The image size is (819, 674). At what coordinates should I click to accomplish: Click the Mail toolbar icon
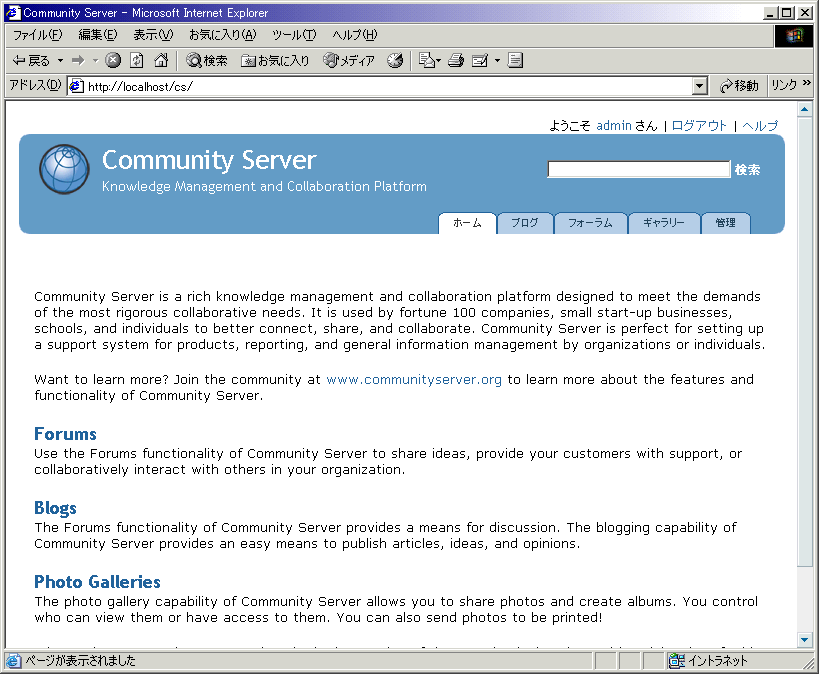[x=427, y=61]
